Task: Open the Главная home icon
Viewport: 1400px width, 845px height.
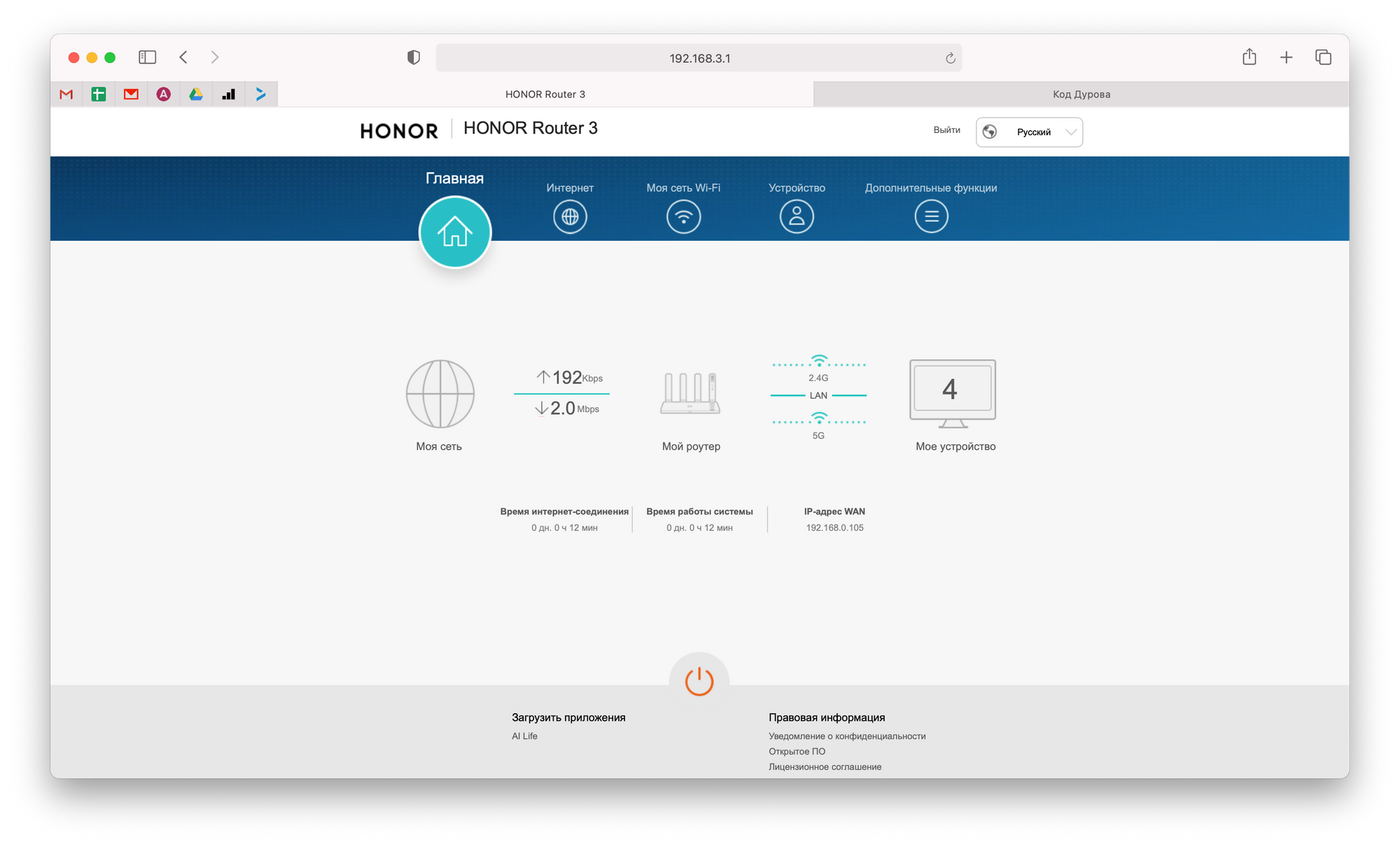Action: [x=455, y=232]
